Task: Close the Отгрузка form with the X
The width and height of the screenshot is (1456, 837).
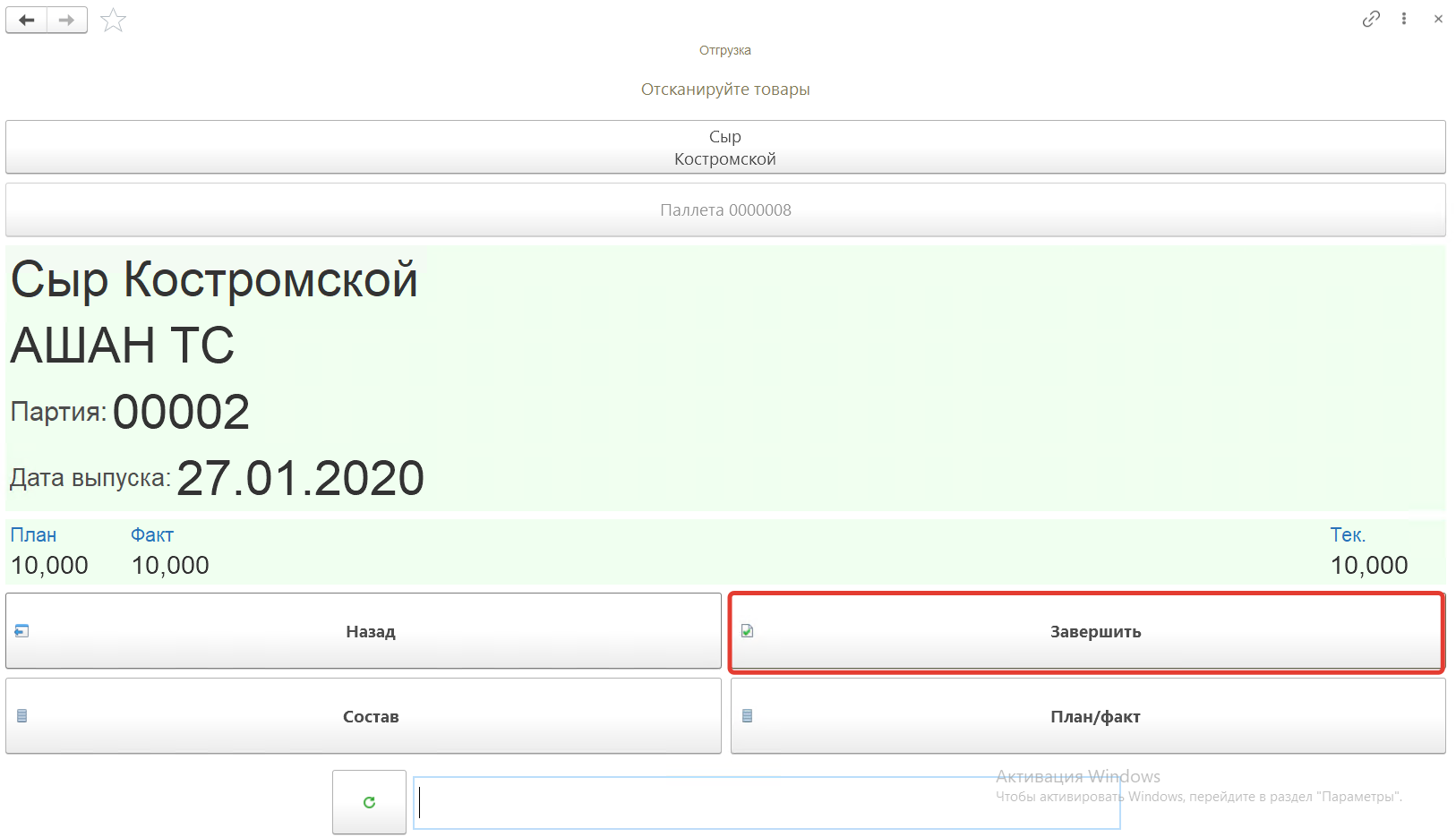Action: 1438,19
